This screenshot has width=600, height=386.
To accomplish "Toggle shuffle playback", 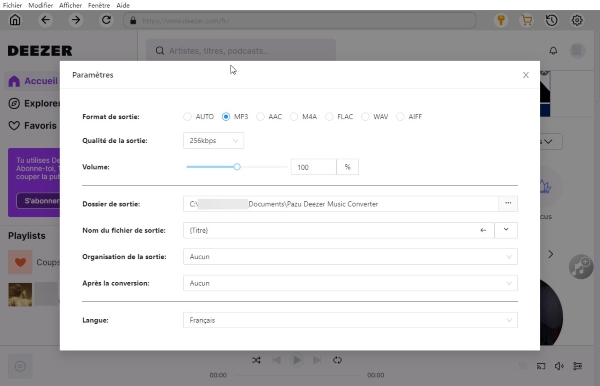I will click(256, 360).
